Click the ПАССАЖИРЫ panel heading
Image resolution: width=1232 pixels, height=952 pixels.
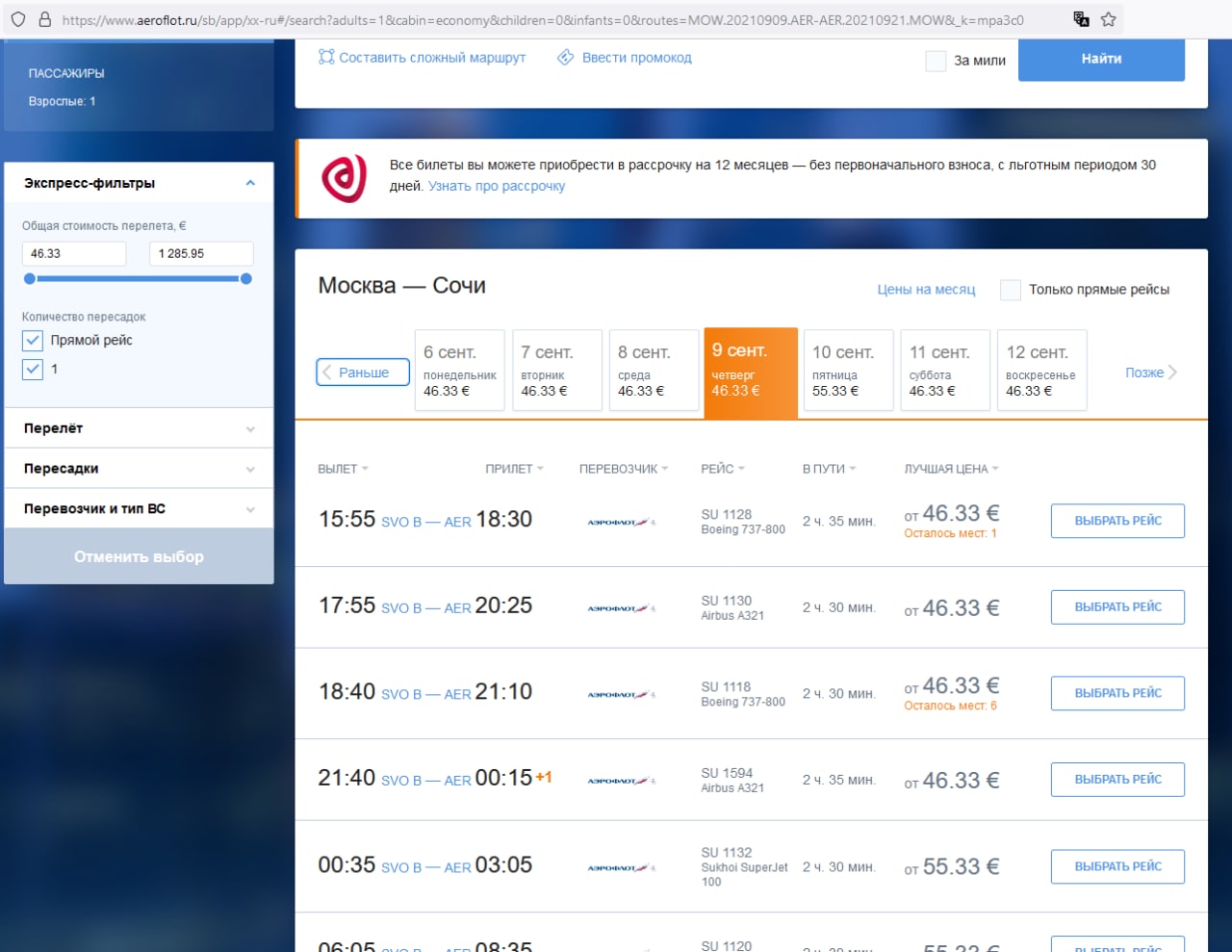point(66,73)
